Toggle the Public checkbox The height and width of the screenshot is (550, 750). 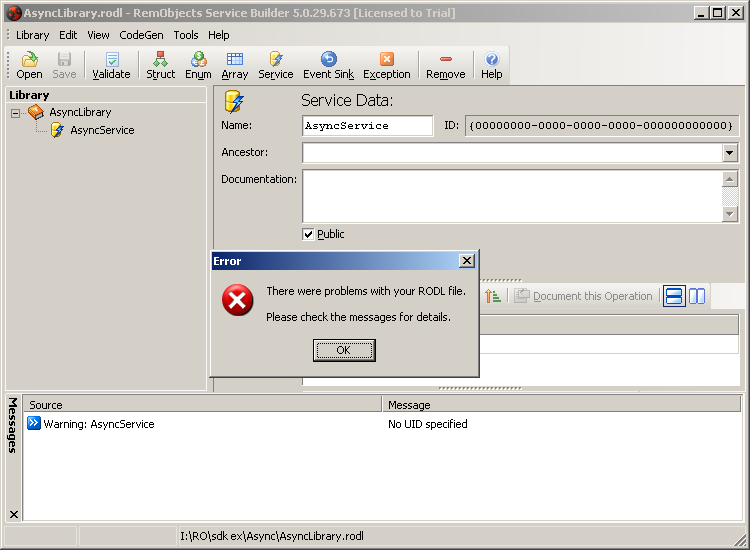(308, 234)
